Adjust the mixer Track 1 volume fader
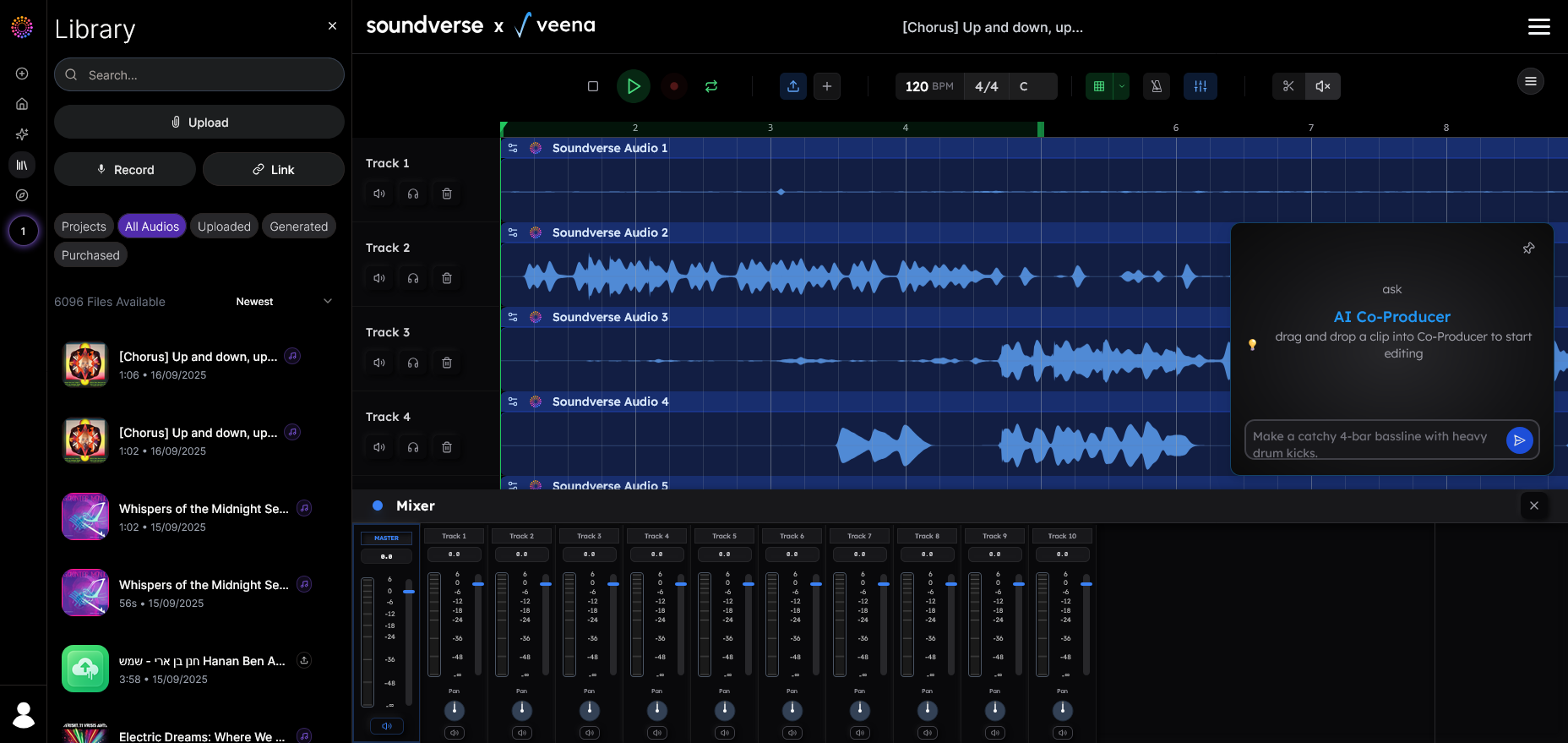The width and height of the screenshot is (1568, 743). click(478, 584)
